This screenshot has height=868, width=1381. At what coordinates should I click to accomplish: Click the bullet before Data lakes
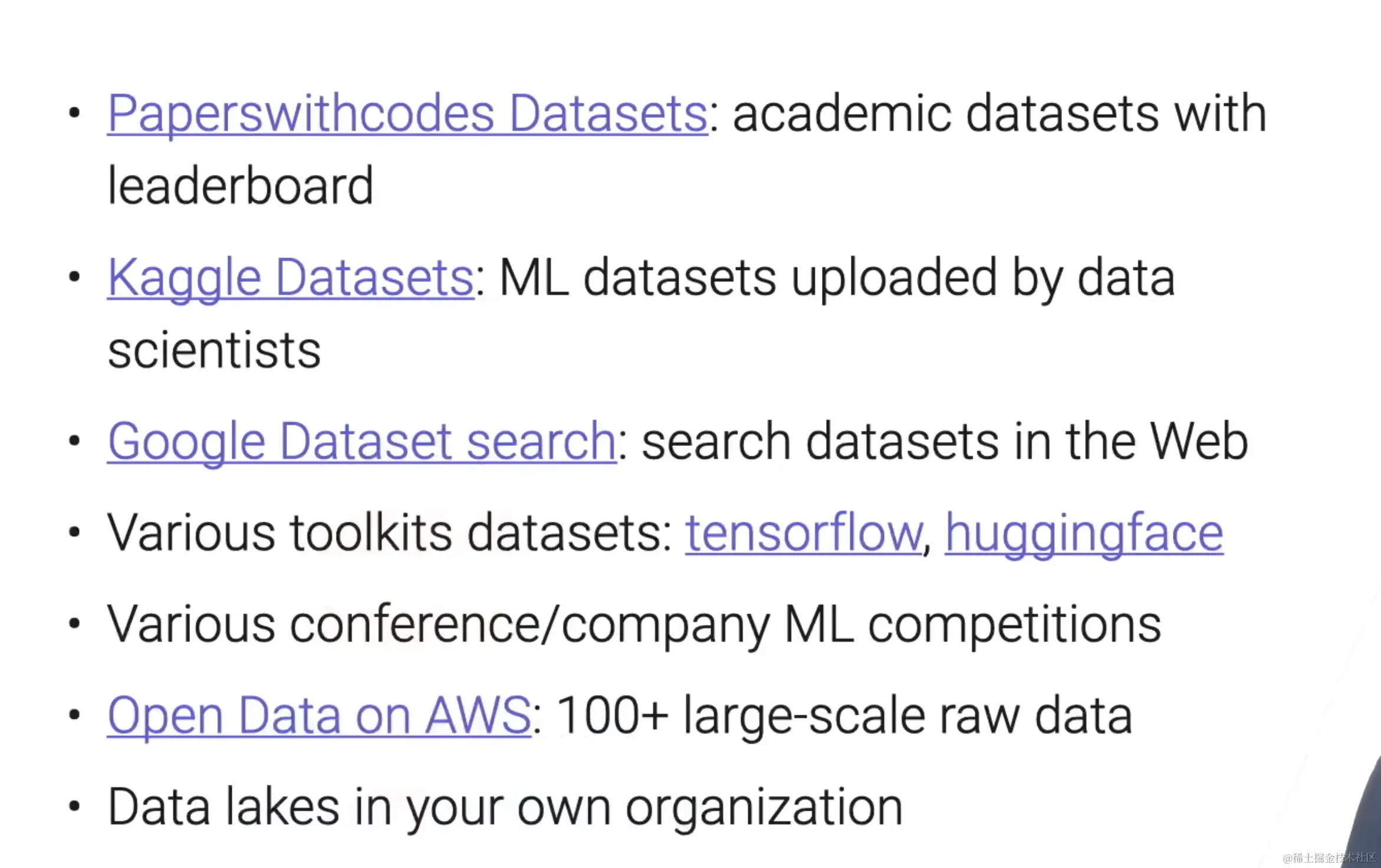pos(74,806)
